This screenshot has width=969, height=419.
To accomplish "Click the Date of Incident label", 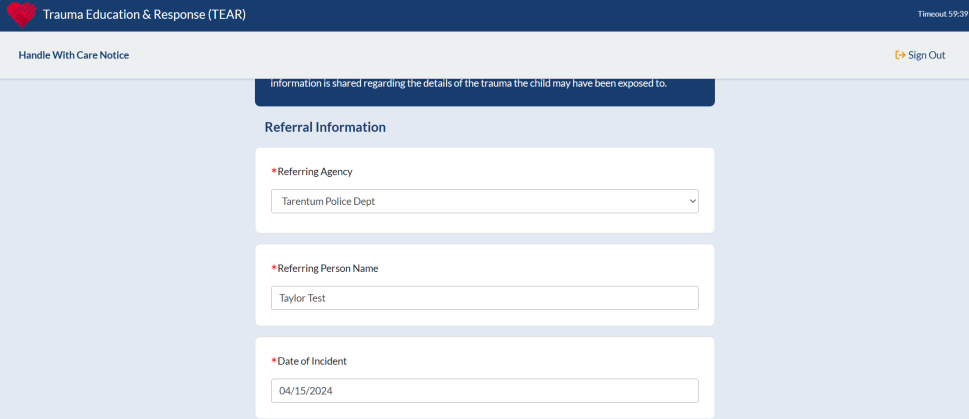I will click(x=312, y=361).
